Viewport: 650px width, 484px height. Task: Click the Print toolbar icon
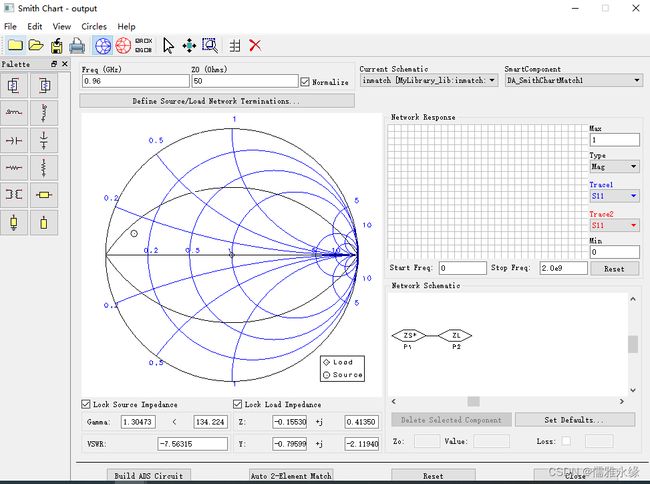(x=77, y=46)
